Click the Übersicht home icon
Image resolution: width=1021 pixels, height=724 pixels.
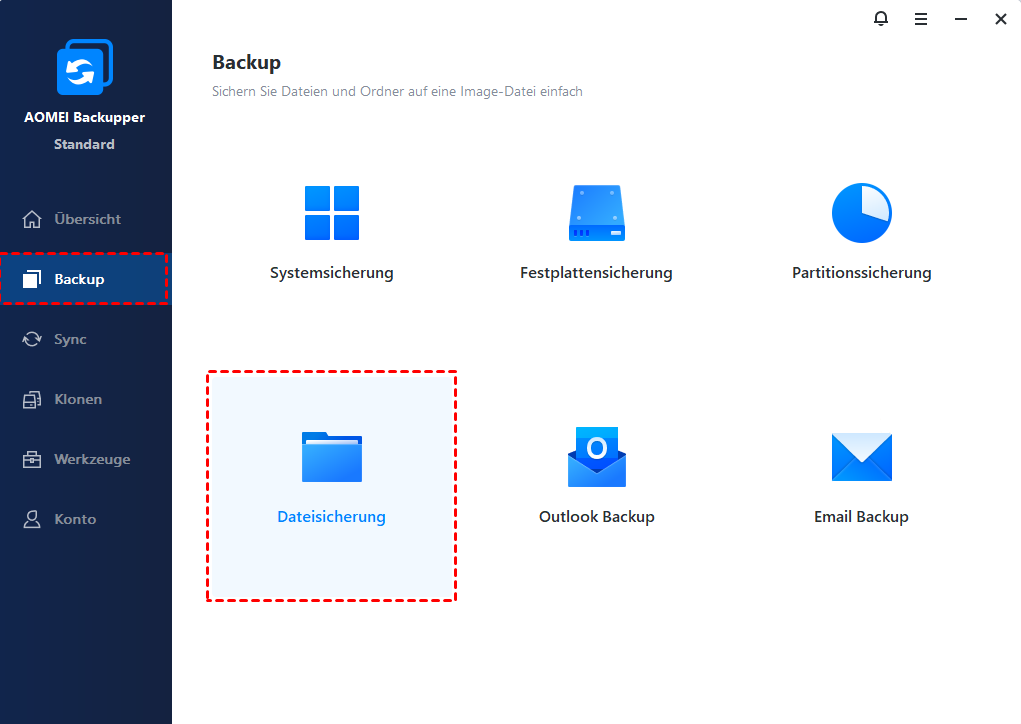click(32, 219)
